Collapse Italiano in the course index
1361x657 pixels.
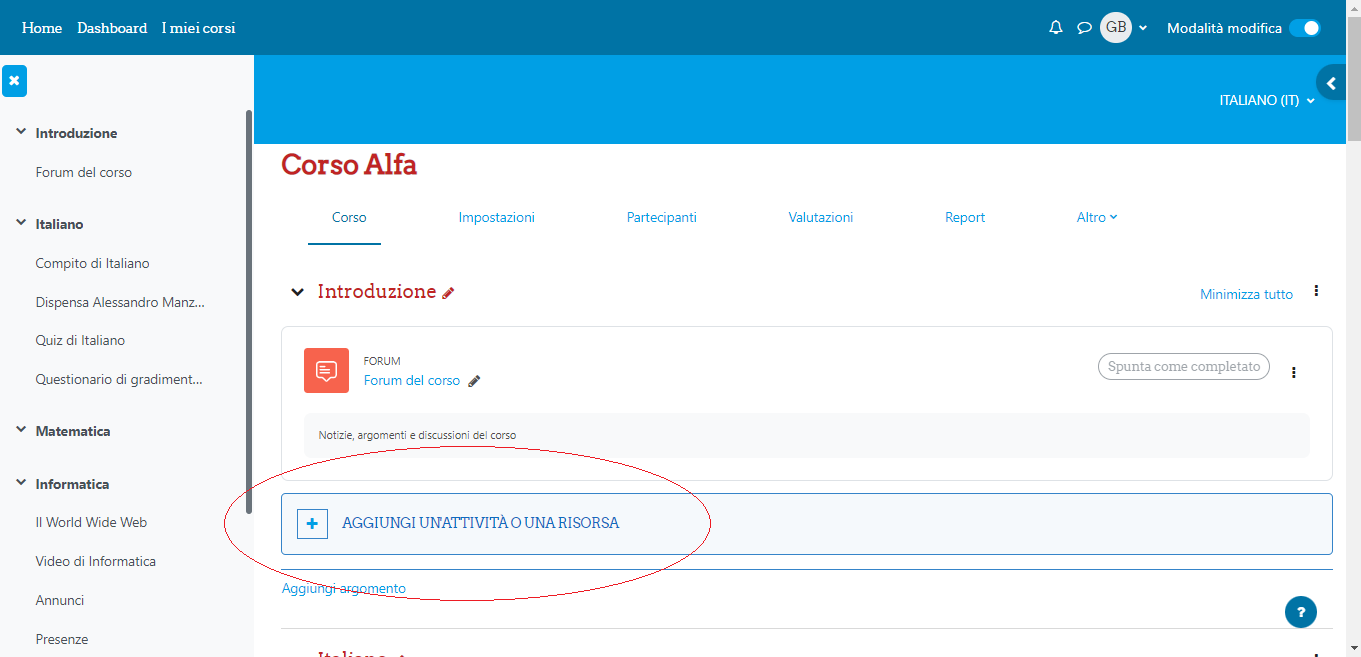pyautogui.click(x=20, y=223)
